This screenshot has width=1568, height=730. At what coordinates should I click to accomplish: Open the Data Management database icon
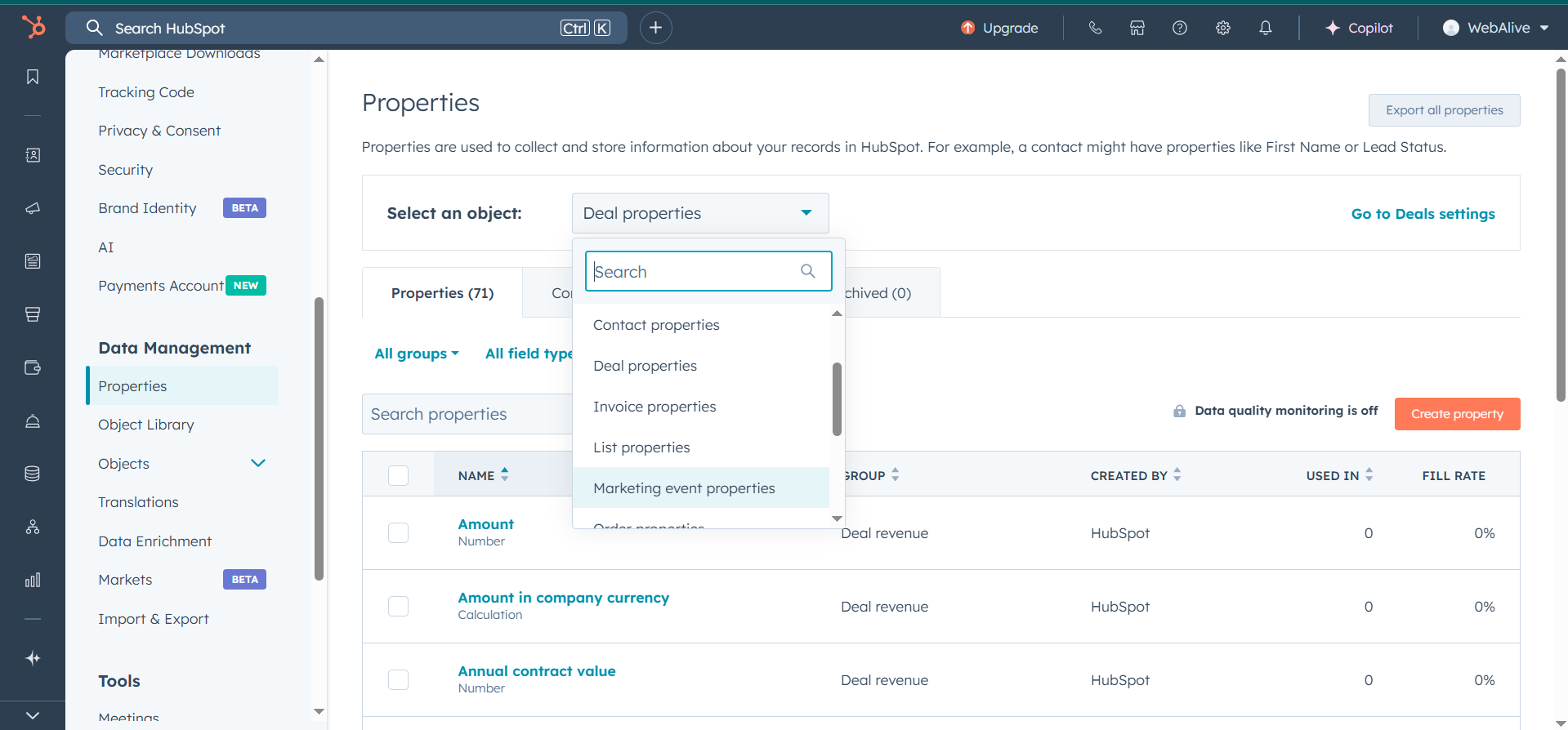[x=33, y=474]
